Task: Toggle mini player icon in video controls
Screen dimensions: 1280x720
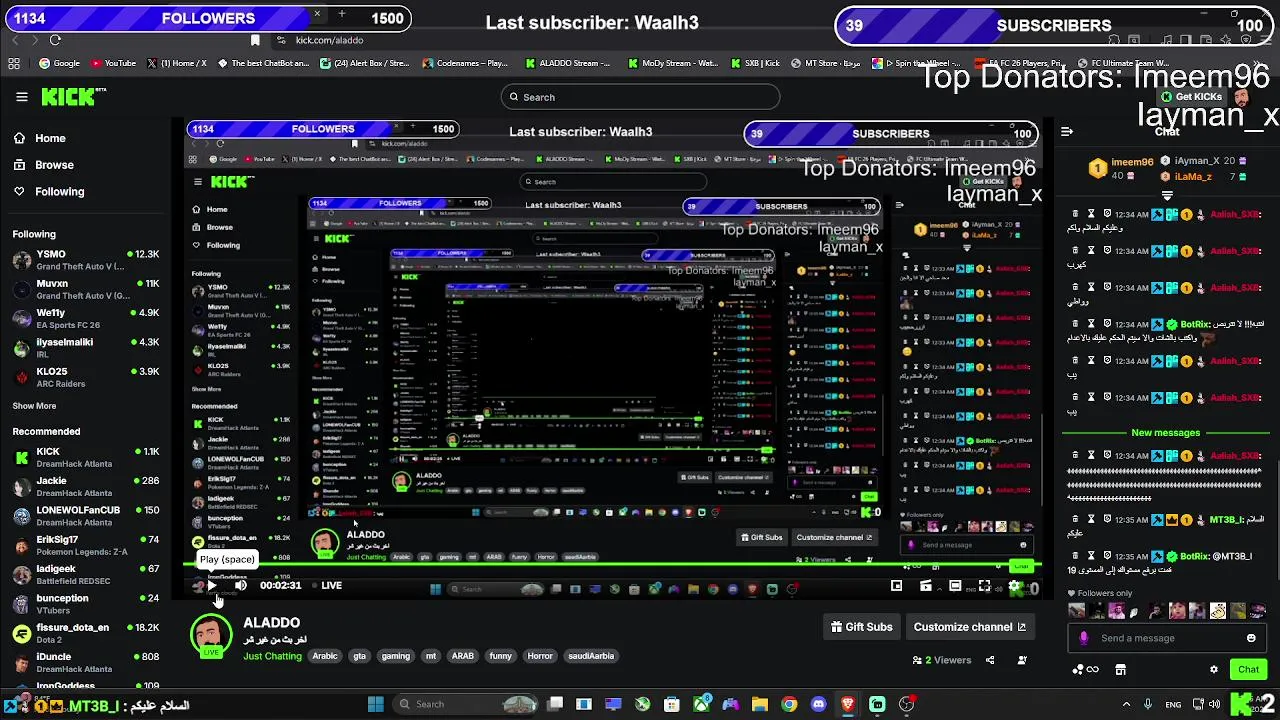Action: click(x=896, y=586)
